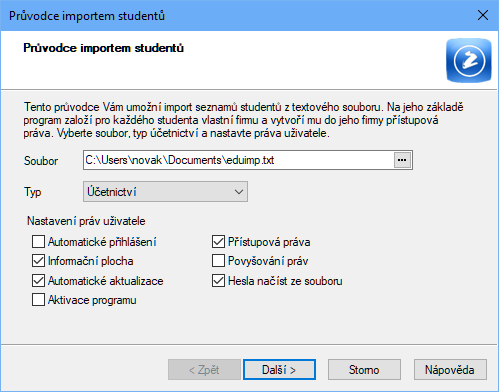Click the blue wizard logo icon
The width and height of the screenshot is (499, 392).
(469, 60)
